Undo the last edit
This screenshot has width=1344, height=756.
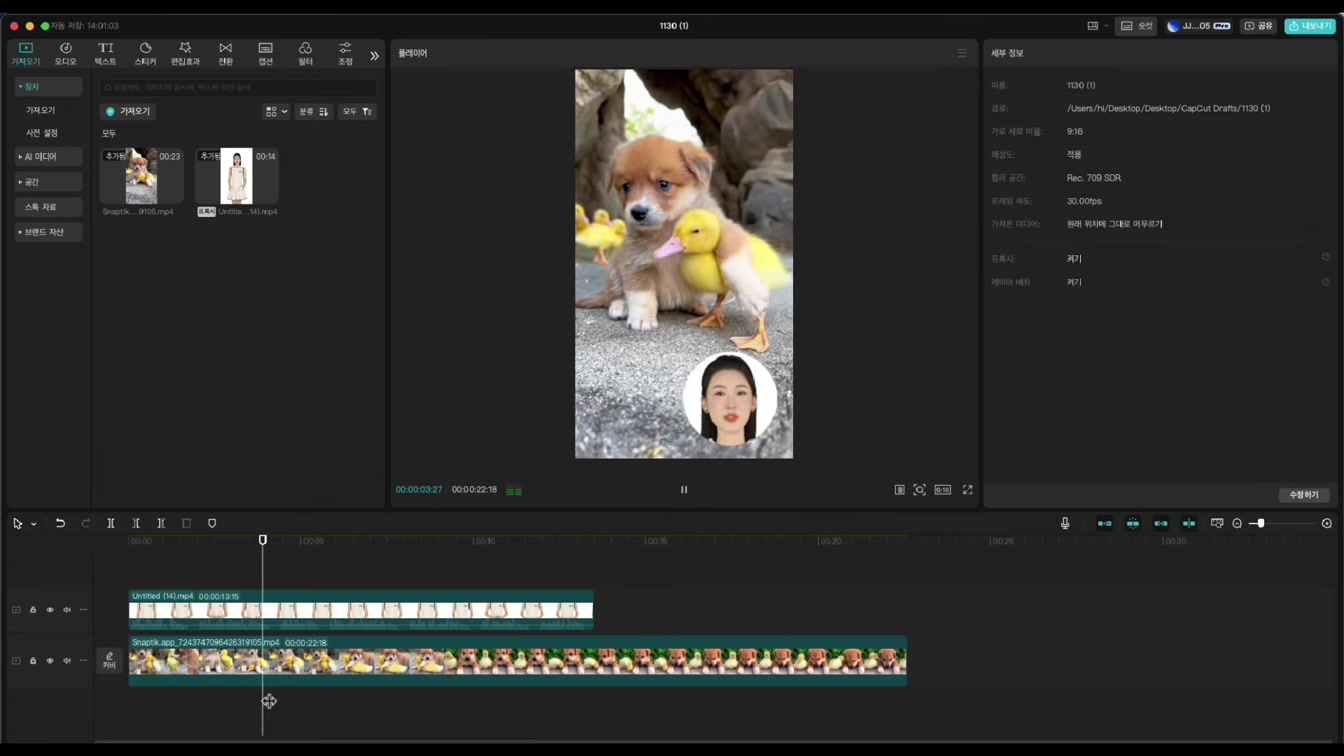click(60, 524)
